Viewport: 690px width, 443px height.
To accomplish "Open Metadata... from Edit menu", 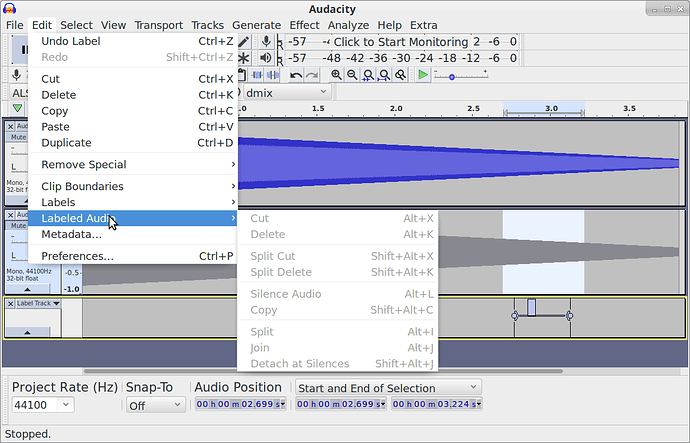I will click(133, 234).
